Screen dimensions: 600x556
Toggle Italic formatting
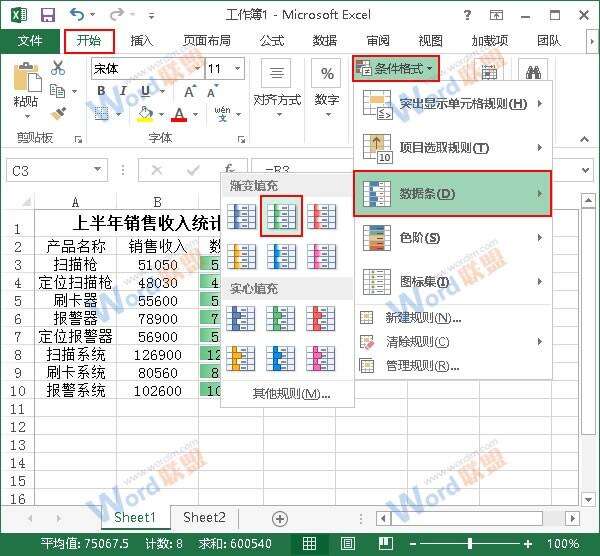(x=123, y=91)
